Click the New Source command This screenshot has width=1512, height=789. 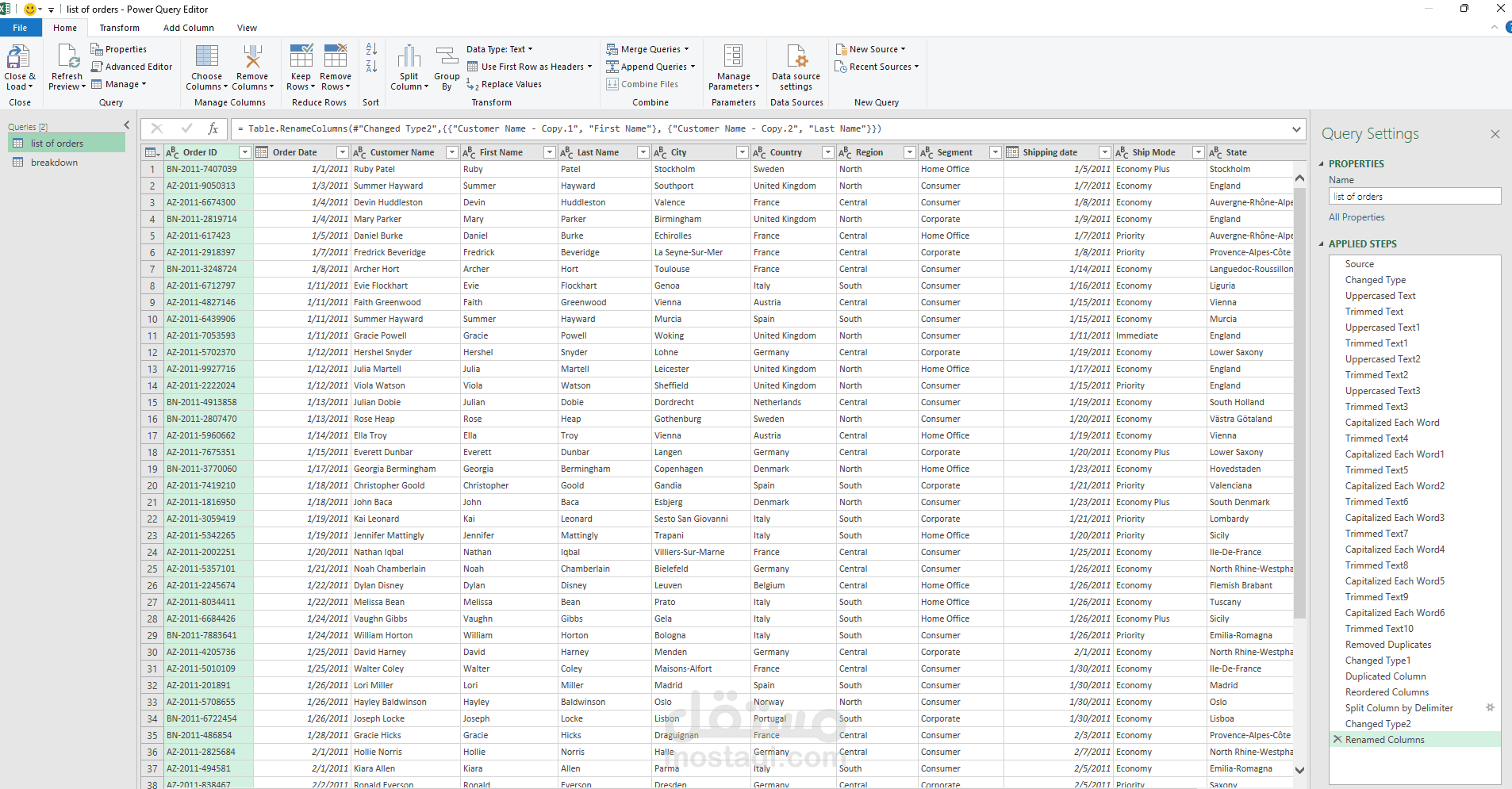tap(870, 49)
